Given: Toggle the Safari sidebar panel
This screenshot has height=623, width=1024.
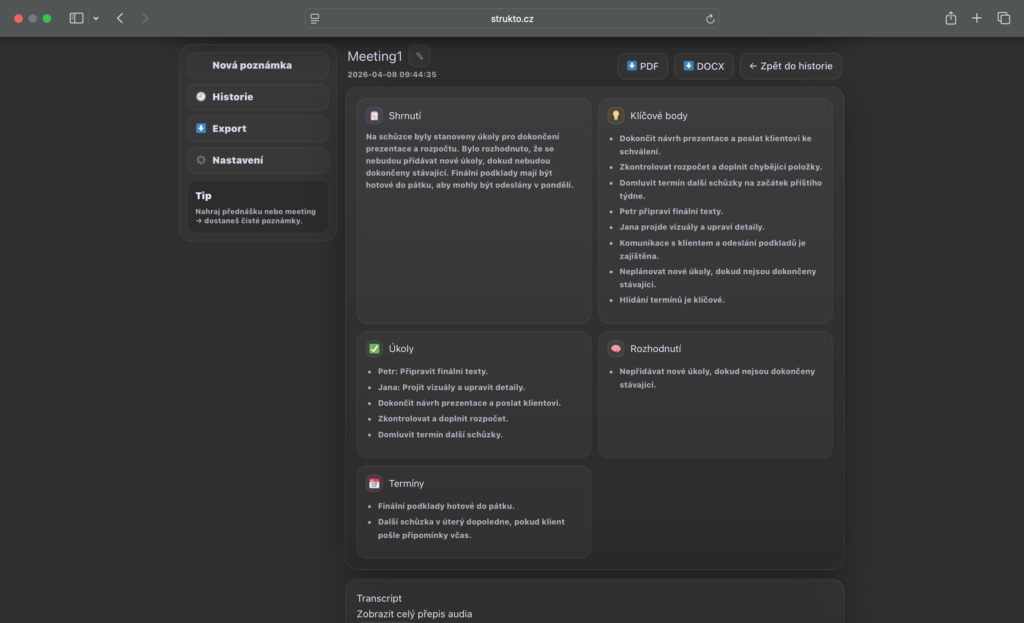Looking at the screenshot, I should coord(77,19).
